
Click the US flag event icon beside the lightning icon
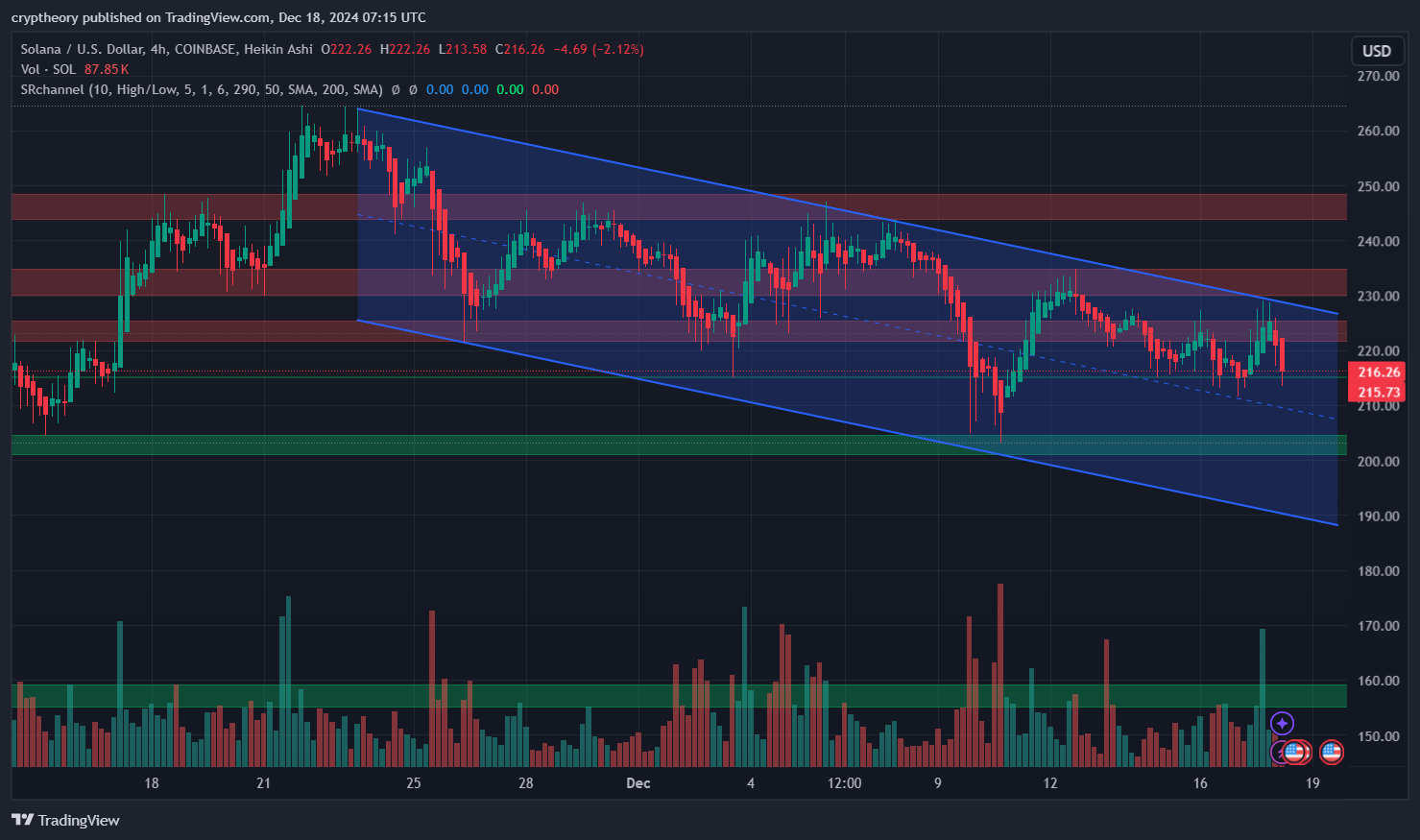tap(1295, 752)
